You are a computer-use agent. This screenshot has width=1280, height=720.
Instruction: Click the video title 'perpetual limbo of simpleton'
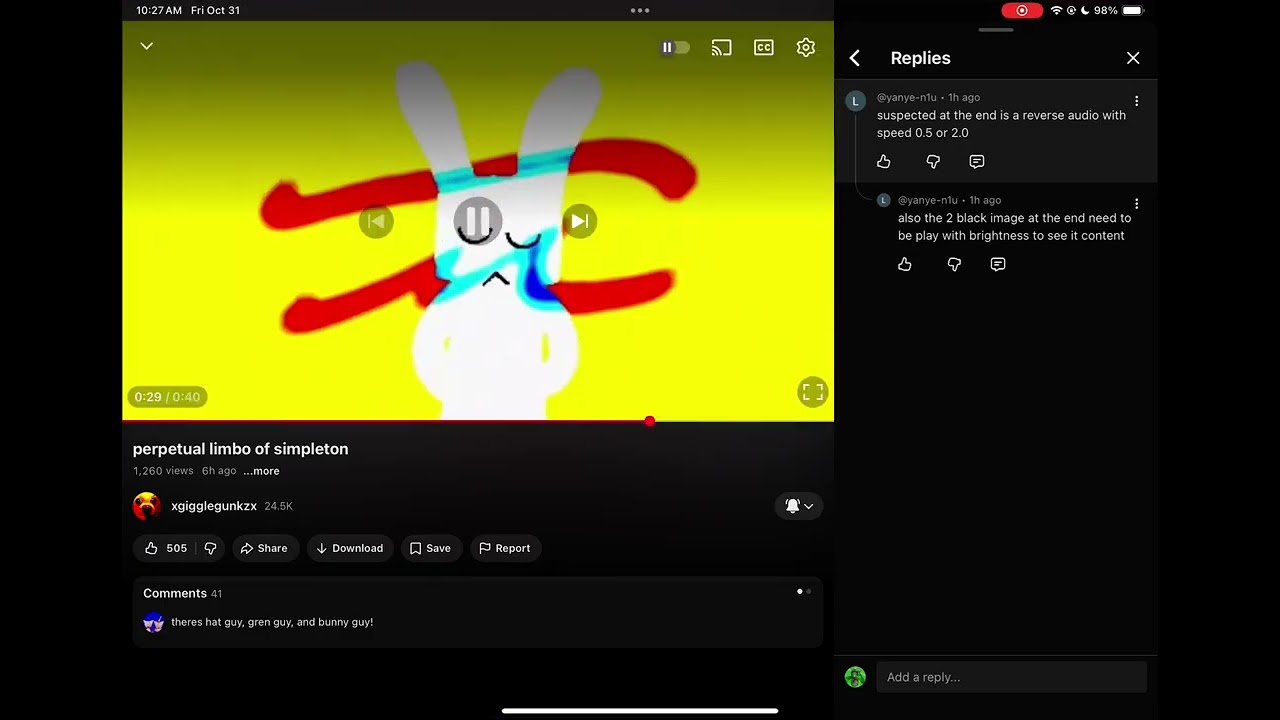[x=240, y=449]
